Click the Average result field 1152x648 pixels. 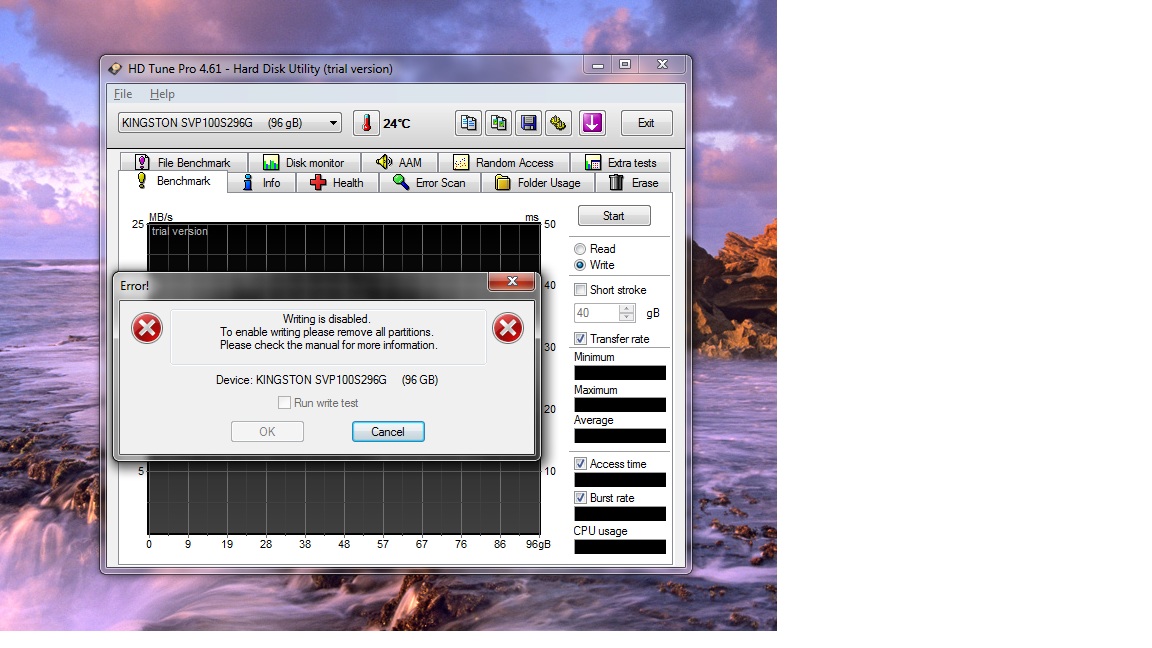click(620, 436)
